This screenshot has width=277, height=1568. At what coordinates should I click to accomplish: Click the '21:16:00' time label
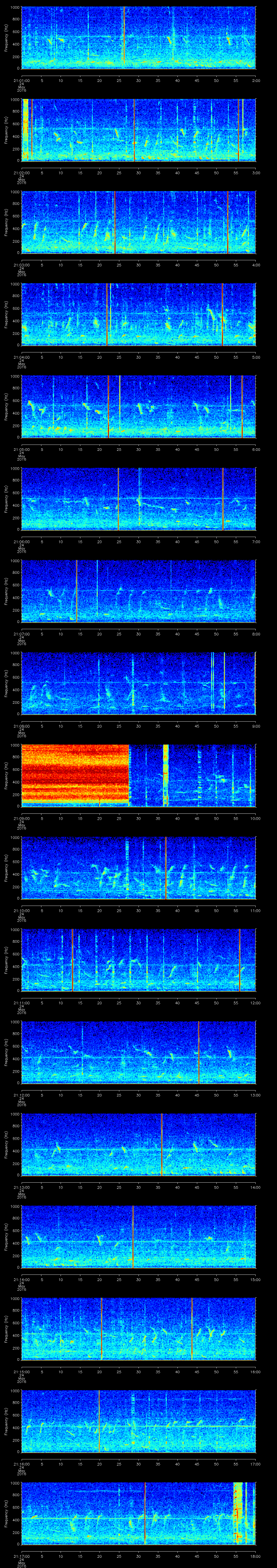click(x=21, y=1464)
